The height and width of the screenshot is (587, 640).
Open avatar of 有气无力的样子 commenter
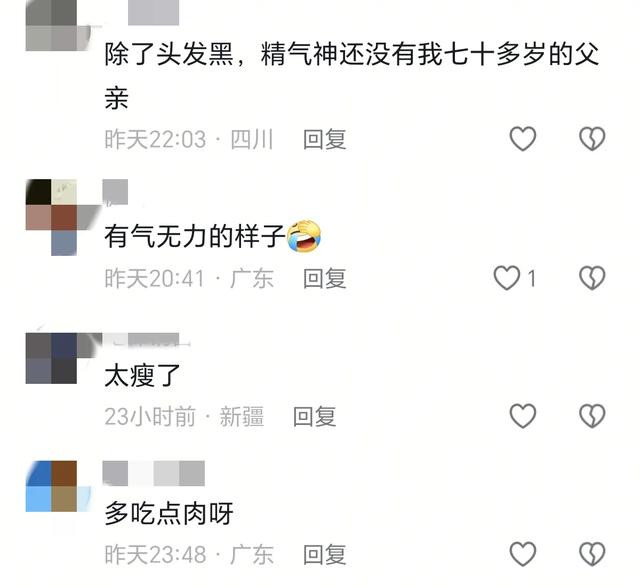(x=57, y=217)
